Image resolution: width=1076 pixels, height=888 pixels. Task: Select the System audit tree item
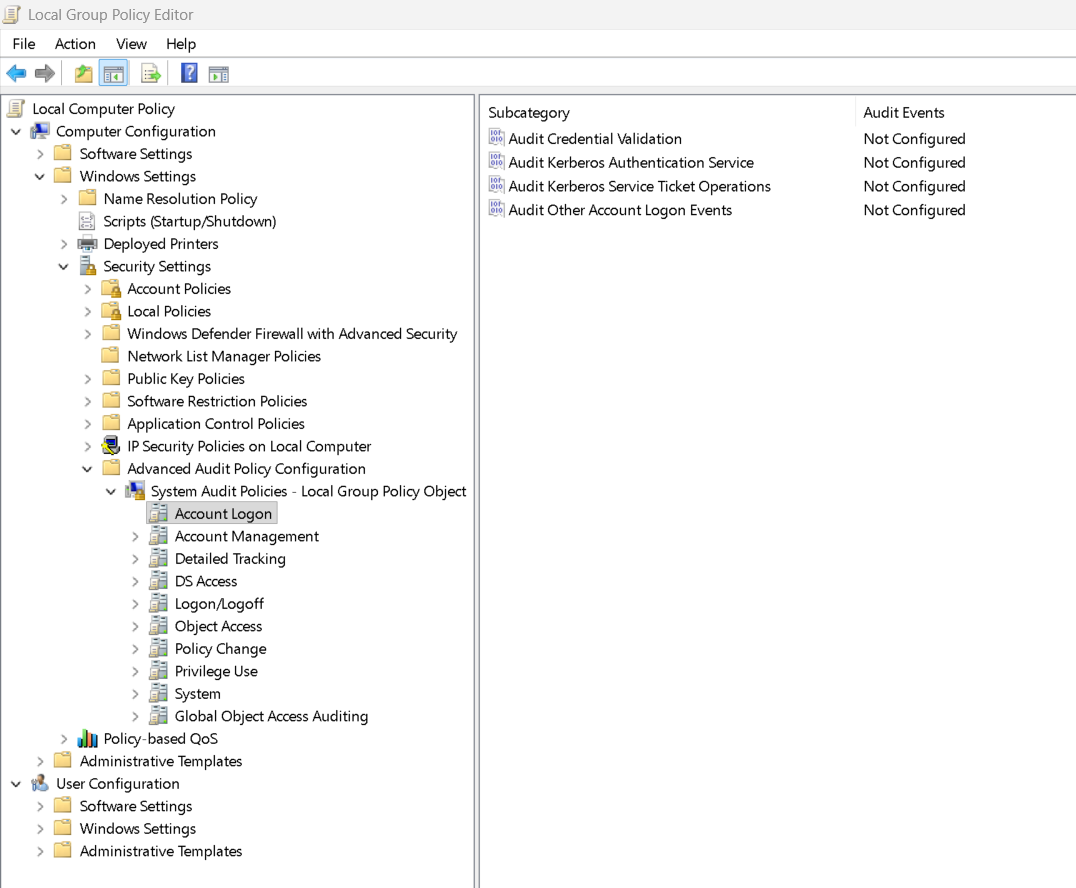[x=198, y=694]
